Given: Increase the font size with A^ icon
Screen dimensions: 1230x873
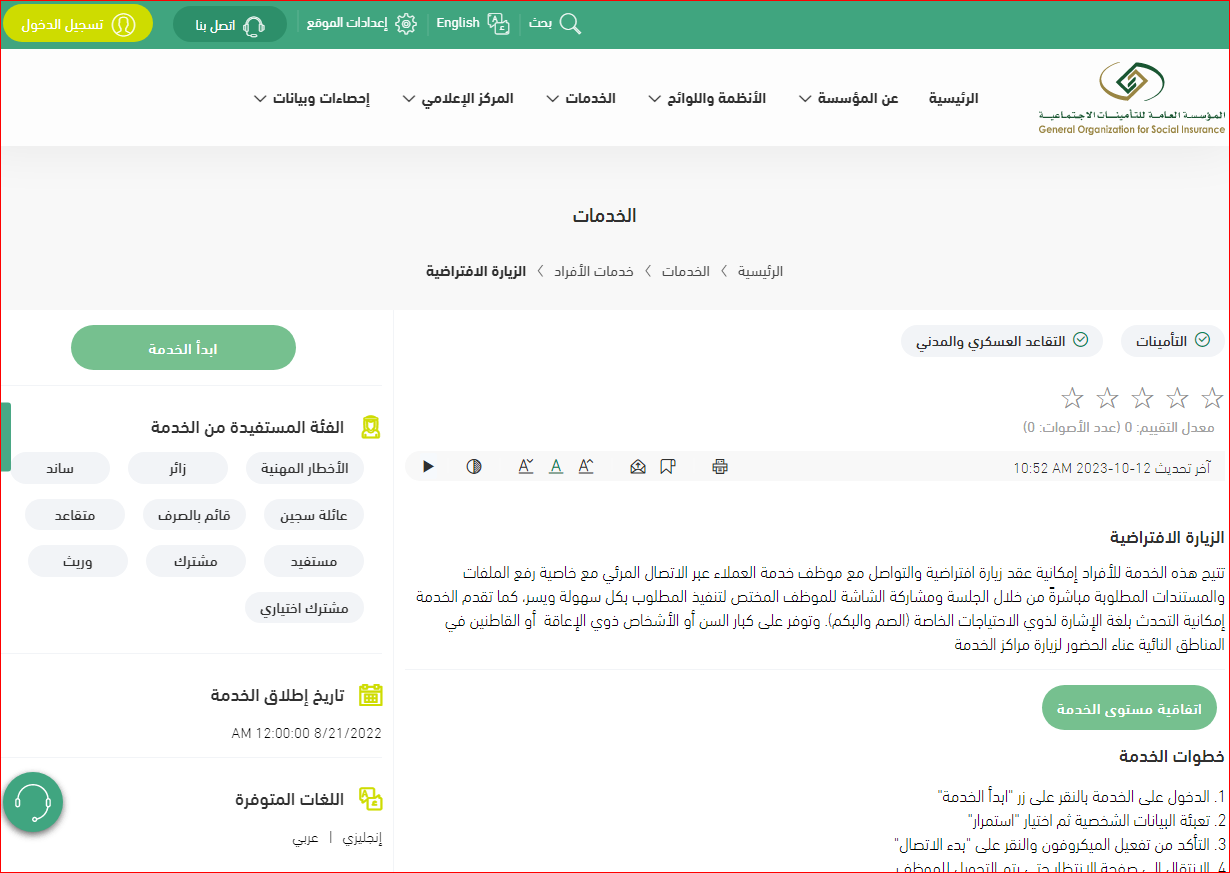Looking at the screenshot, I should pos(586,466).
